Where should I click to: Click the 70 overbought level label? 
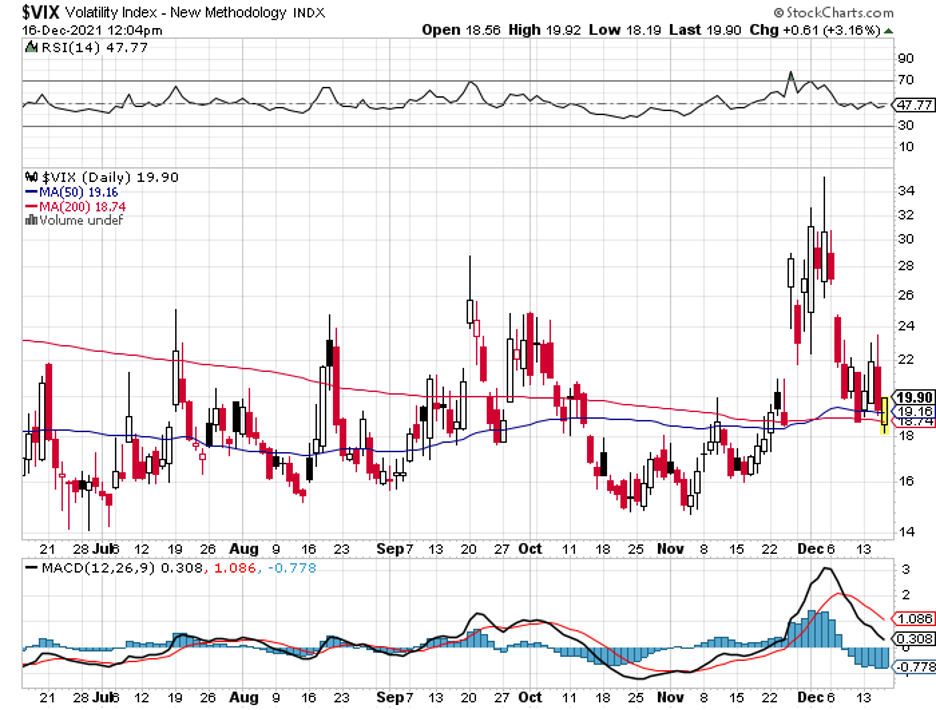(x=906, y=79)
